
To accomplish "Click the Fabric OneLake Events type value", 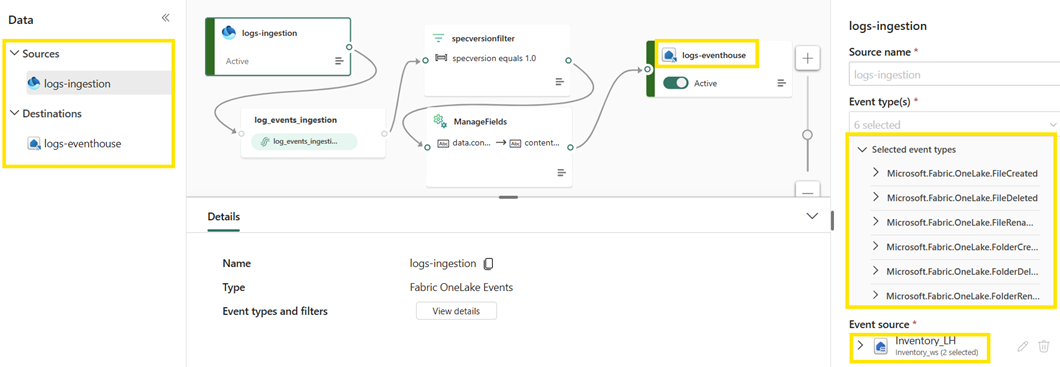I will click(x=462, y=287).
